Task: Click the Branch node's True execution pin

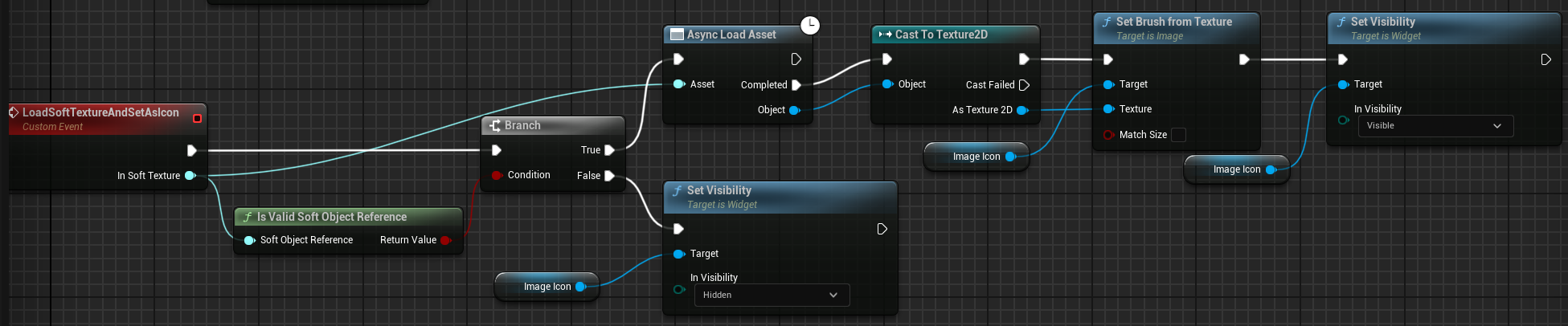Action: pyautogui.click(x=609, y=150)
